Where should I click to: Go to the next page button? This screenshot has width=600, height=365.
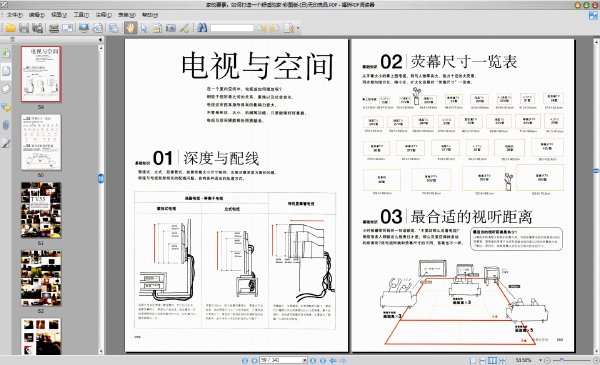tap(313, 360)
